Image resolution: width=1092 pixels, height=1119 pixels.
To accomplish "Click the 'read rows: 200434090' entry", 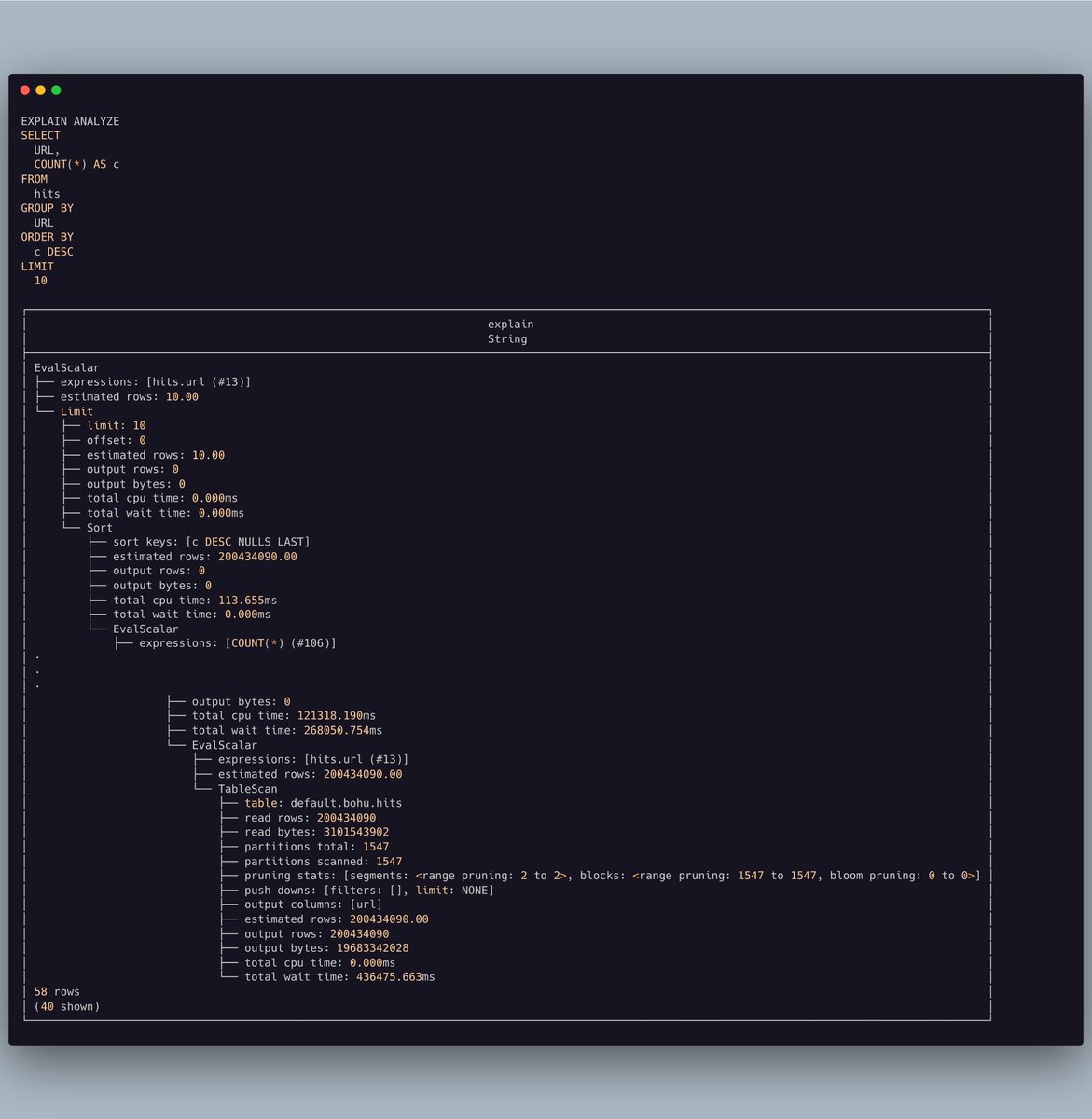I will click(x=311, y=818).
